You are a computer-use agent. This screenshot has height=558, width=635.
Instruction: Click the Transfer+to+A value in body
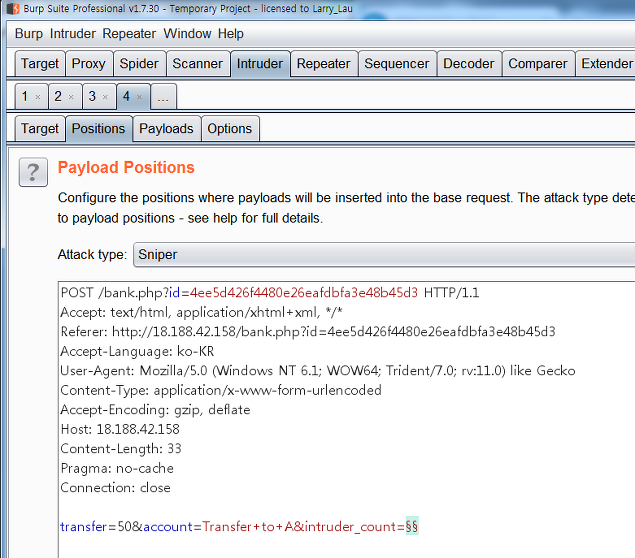point(248,526)
